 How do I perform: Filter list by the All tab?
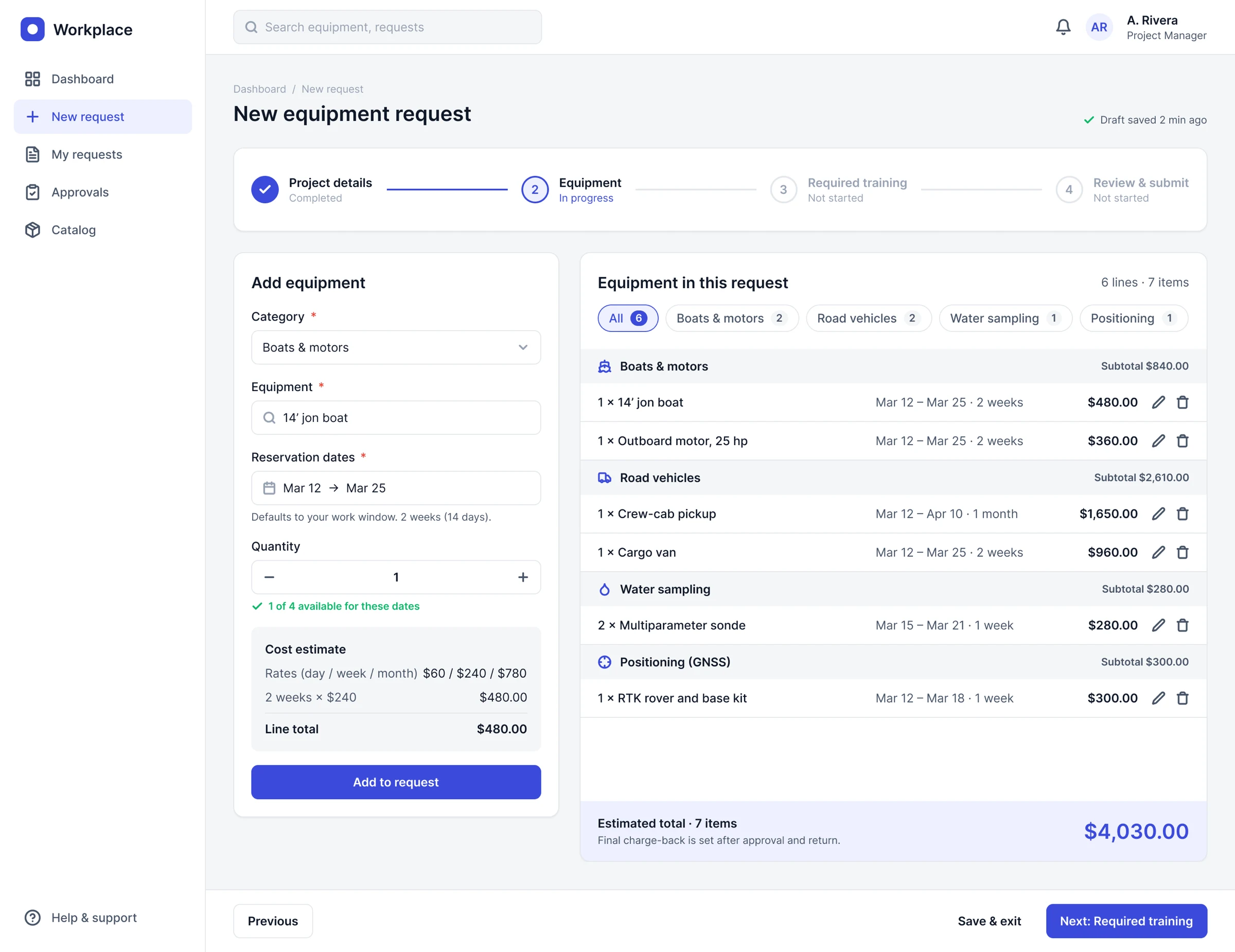[628, 318]
